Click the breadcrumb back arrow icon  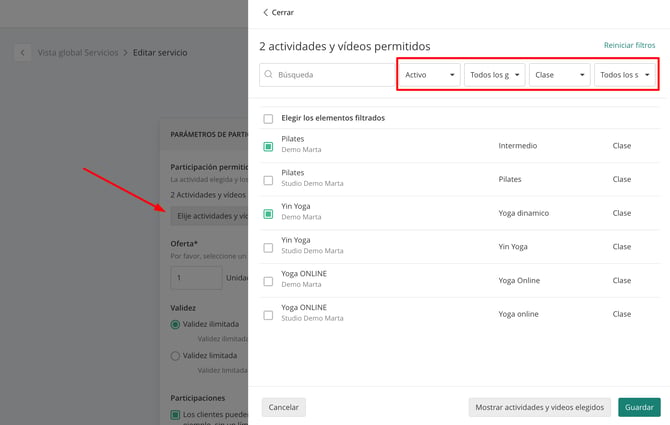pos(23,53)
